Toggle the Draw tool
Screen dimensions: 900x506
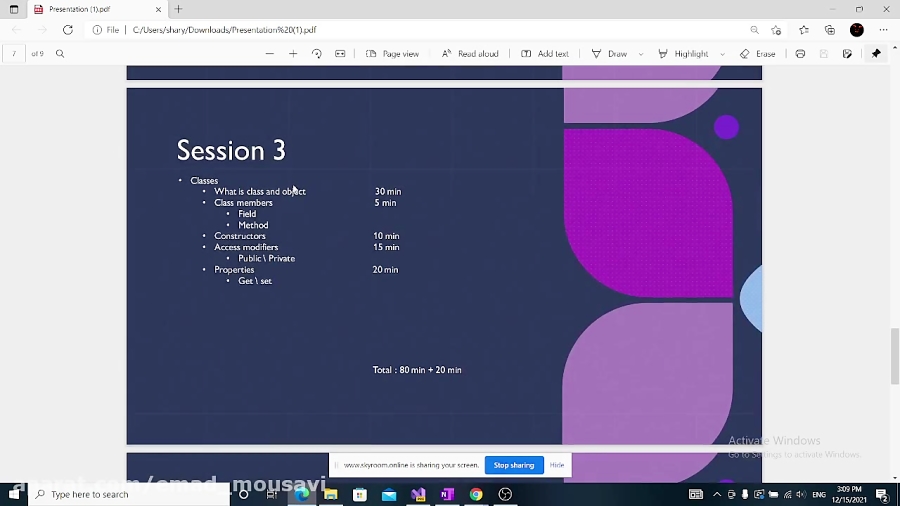pyautogui.click(x=610, y=54)
